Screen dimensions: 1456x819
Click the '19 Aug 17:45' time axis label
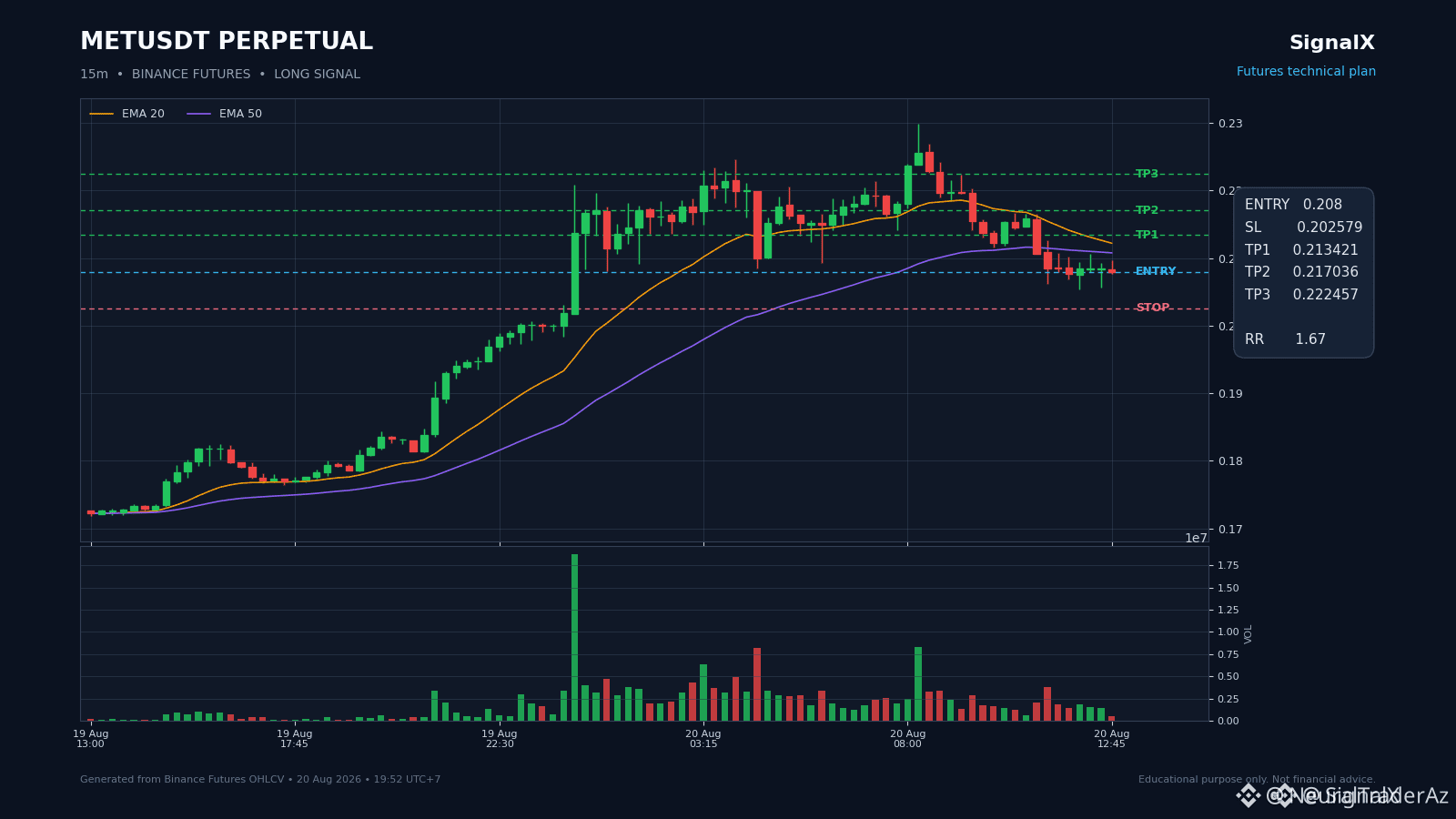point(295,739)
